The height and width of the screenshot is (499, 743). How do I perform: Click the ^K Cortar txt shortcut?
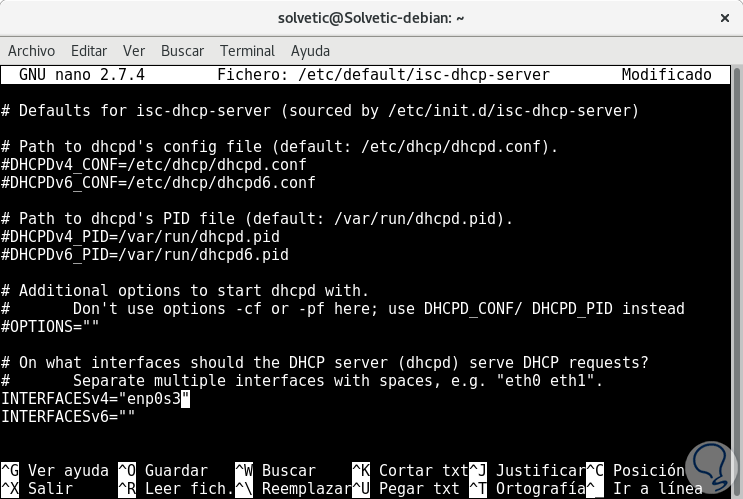(410, 471)
